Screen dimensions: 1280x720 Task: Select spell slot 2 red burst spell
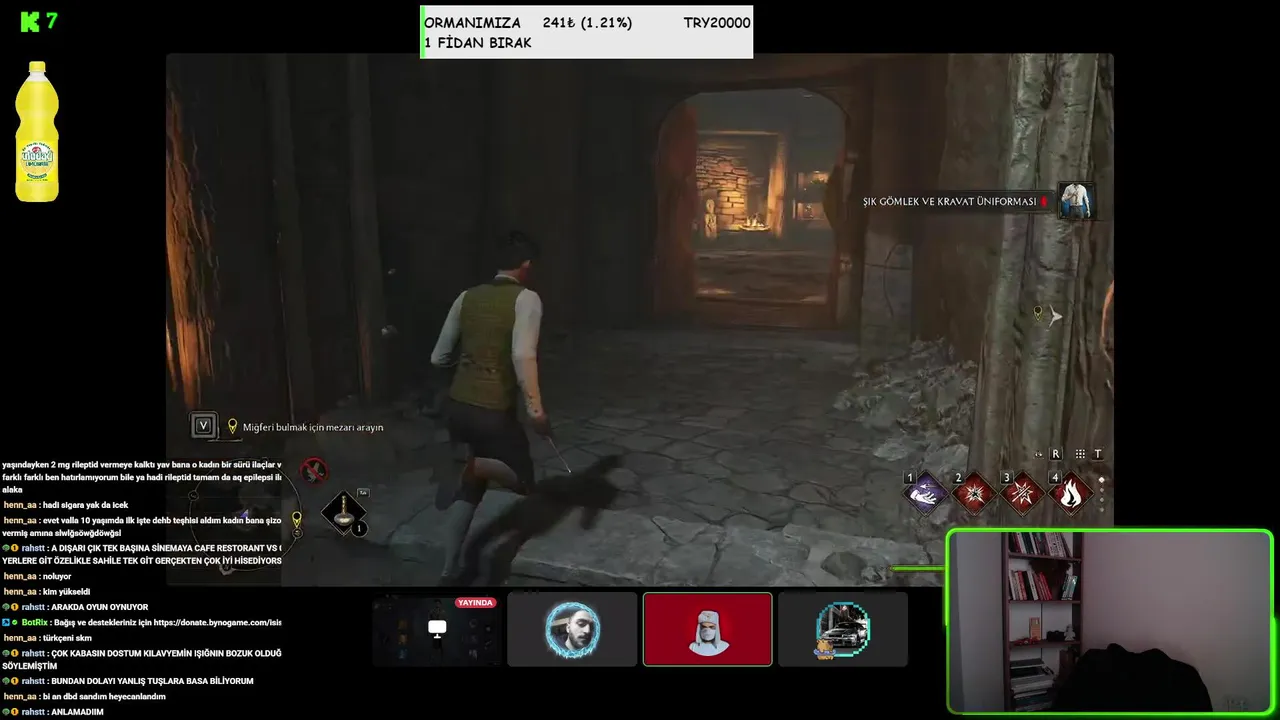tap(974, 493)
